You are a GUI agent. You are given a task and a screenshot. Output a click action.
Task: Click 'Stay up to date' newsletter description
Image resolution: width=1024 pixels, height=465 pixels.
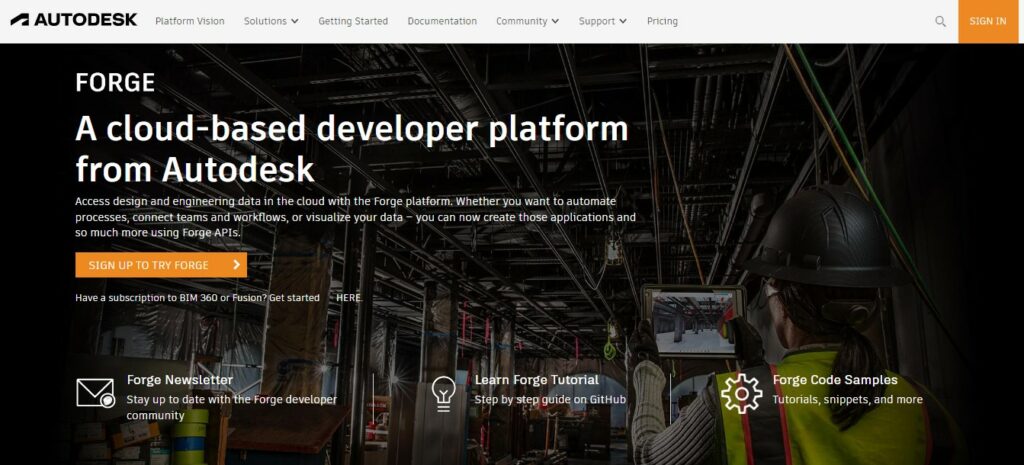point(232,408)
